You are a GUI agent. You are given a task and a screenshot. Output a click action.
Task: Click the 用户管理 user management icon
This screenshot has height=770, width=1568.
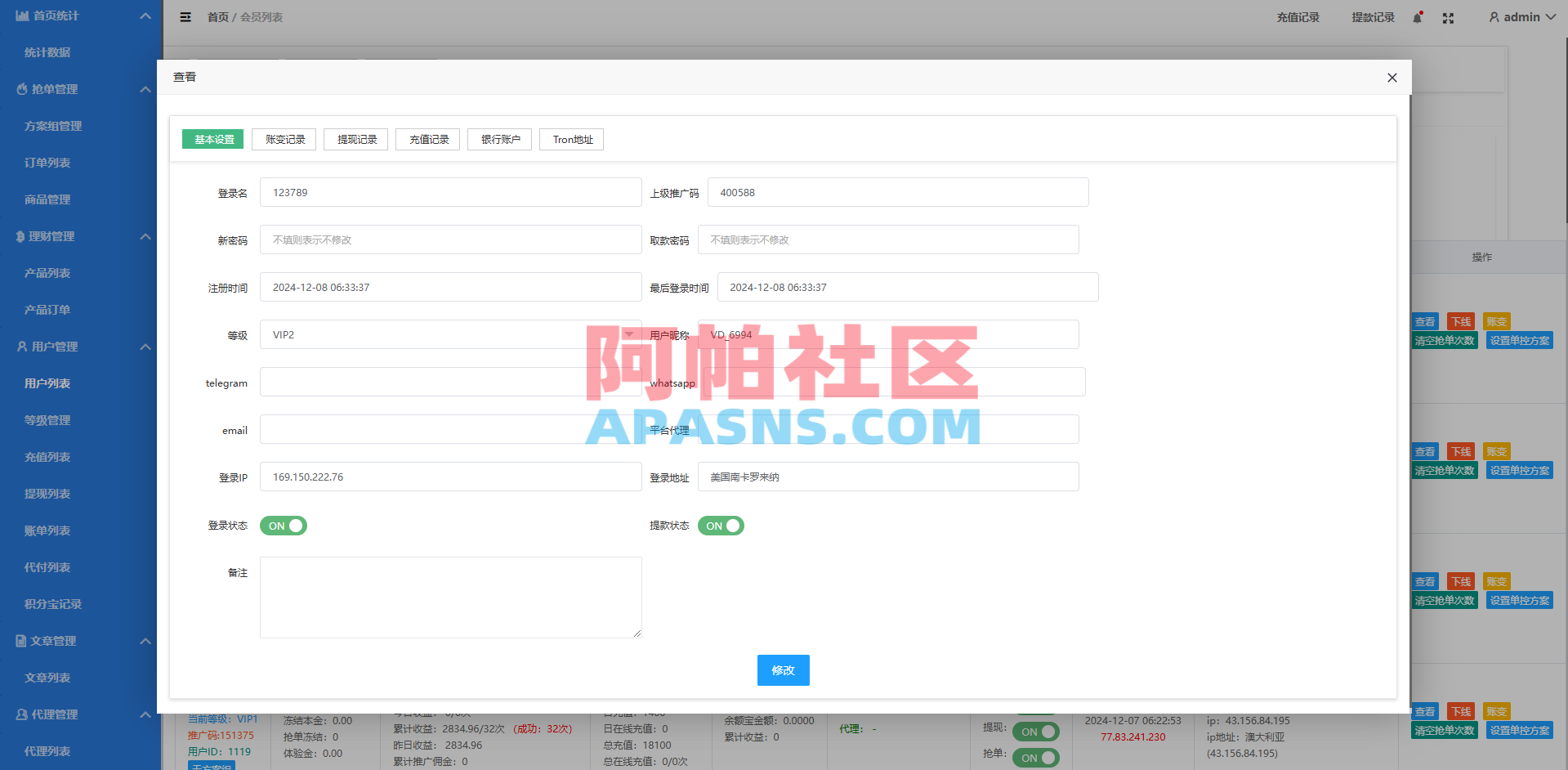click(20, 346)
